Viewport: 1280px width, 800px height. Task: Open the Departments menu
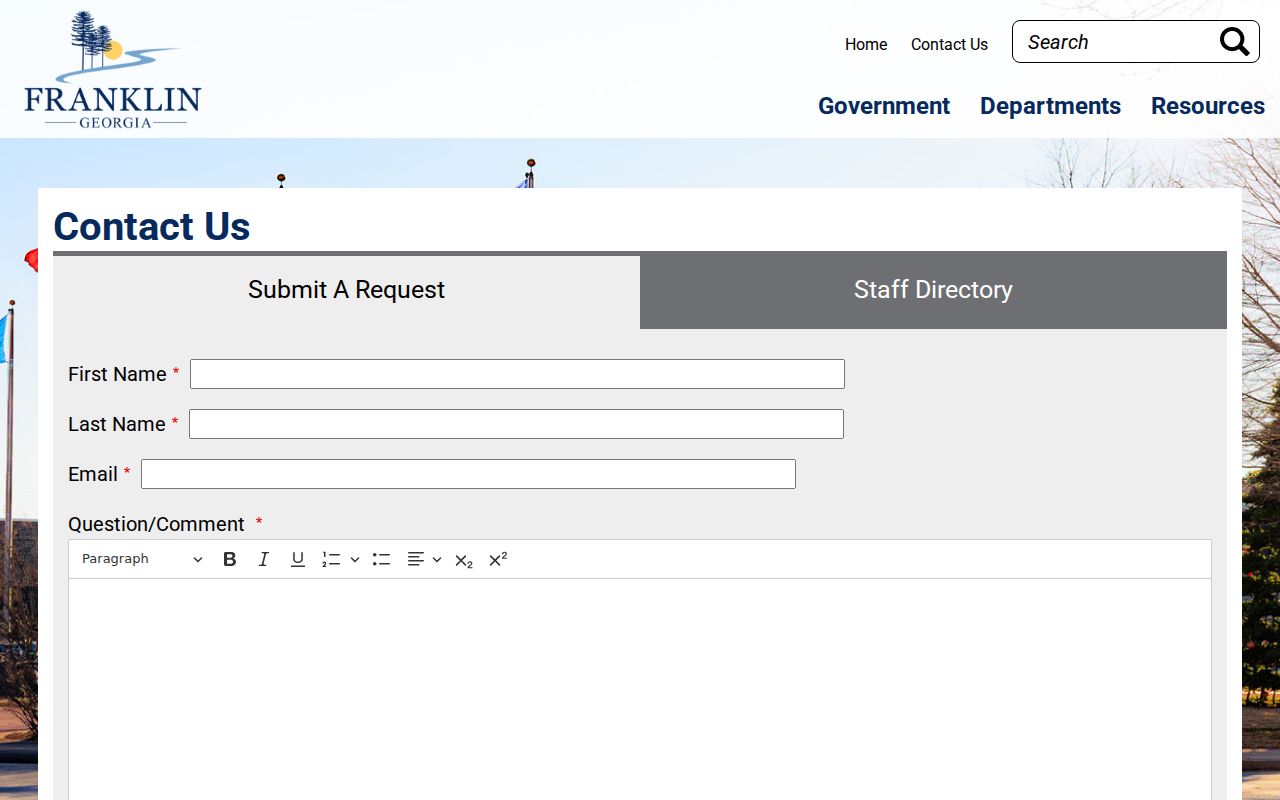(x=1050, y=106)
